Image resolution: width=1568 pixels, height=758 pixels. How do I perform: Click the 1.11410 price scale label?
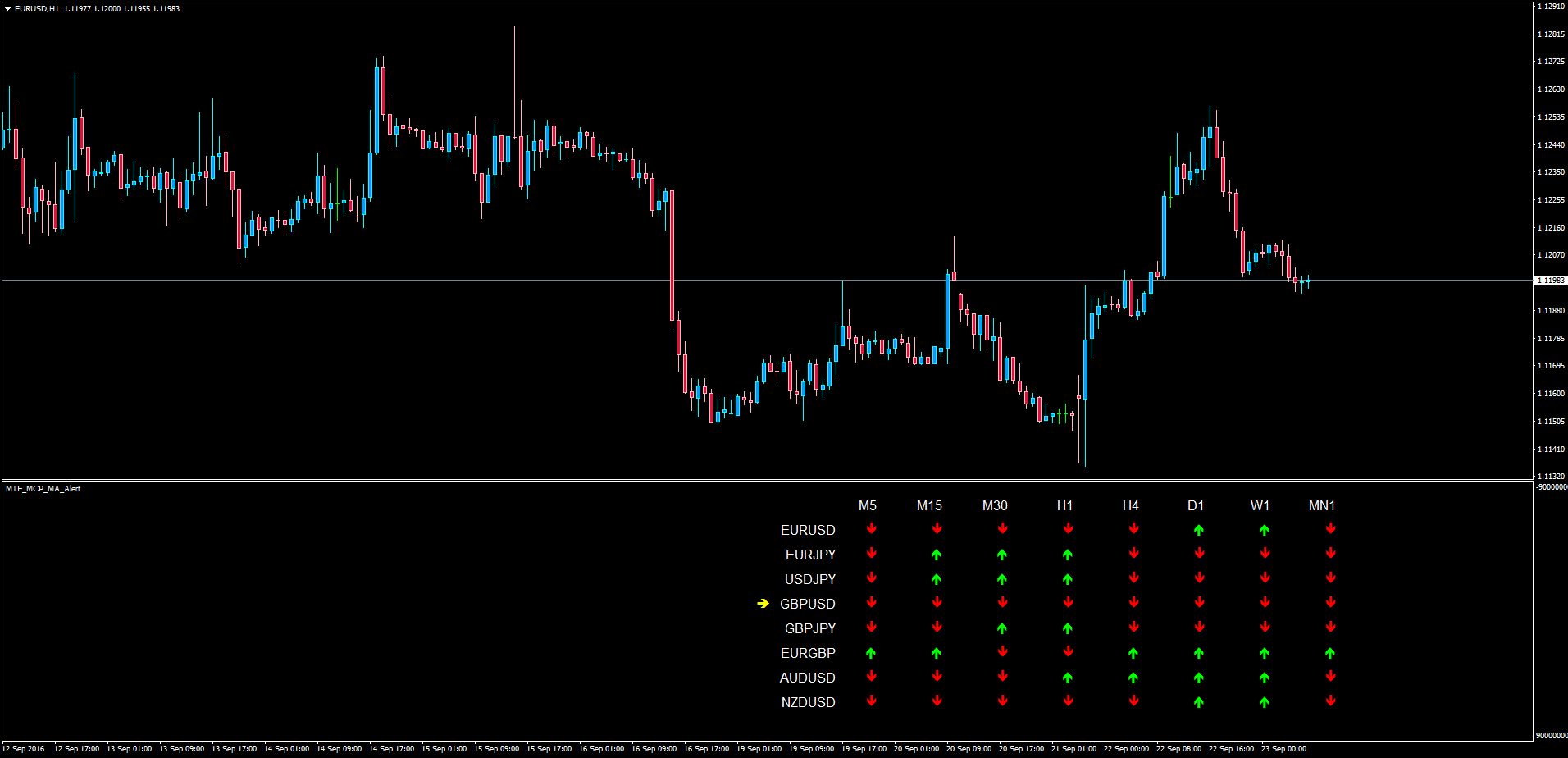(x=1551, y=450)
